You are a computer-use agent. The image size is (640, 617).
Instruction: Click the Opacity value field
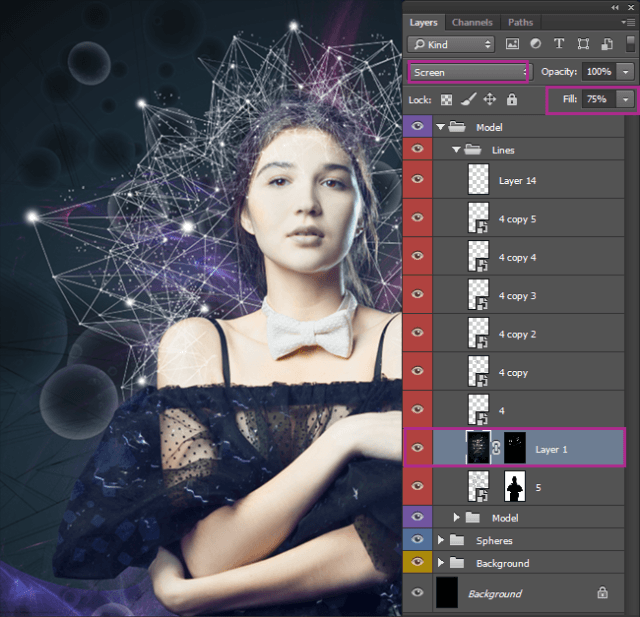pos(599,72)
